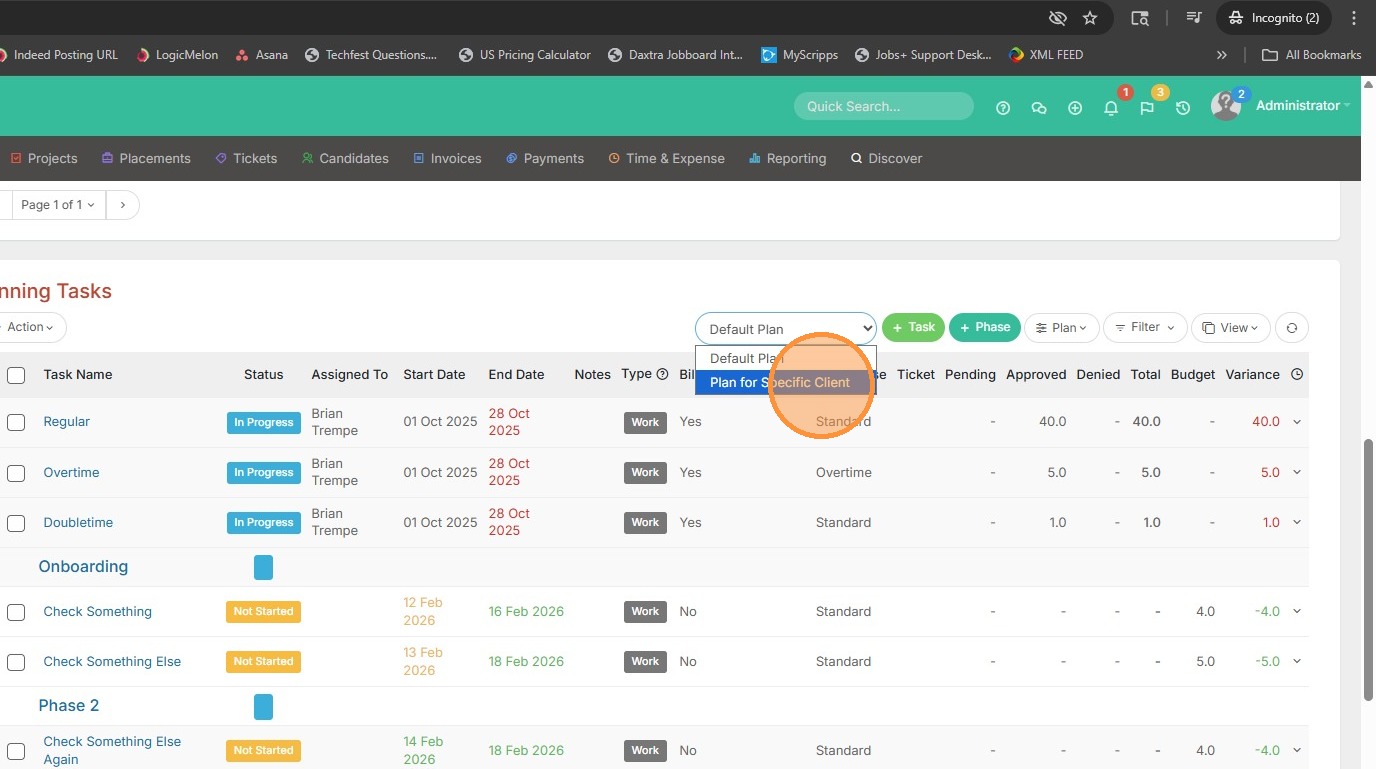Go to the Payments menu

click(x=545, y=158)
